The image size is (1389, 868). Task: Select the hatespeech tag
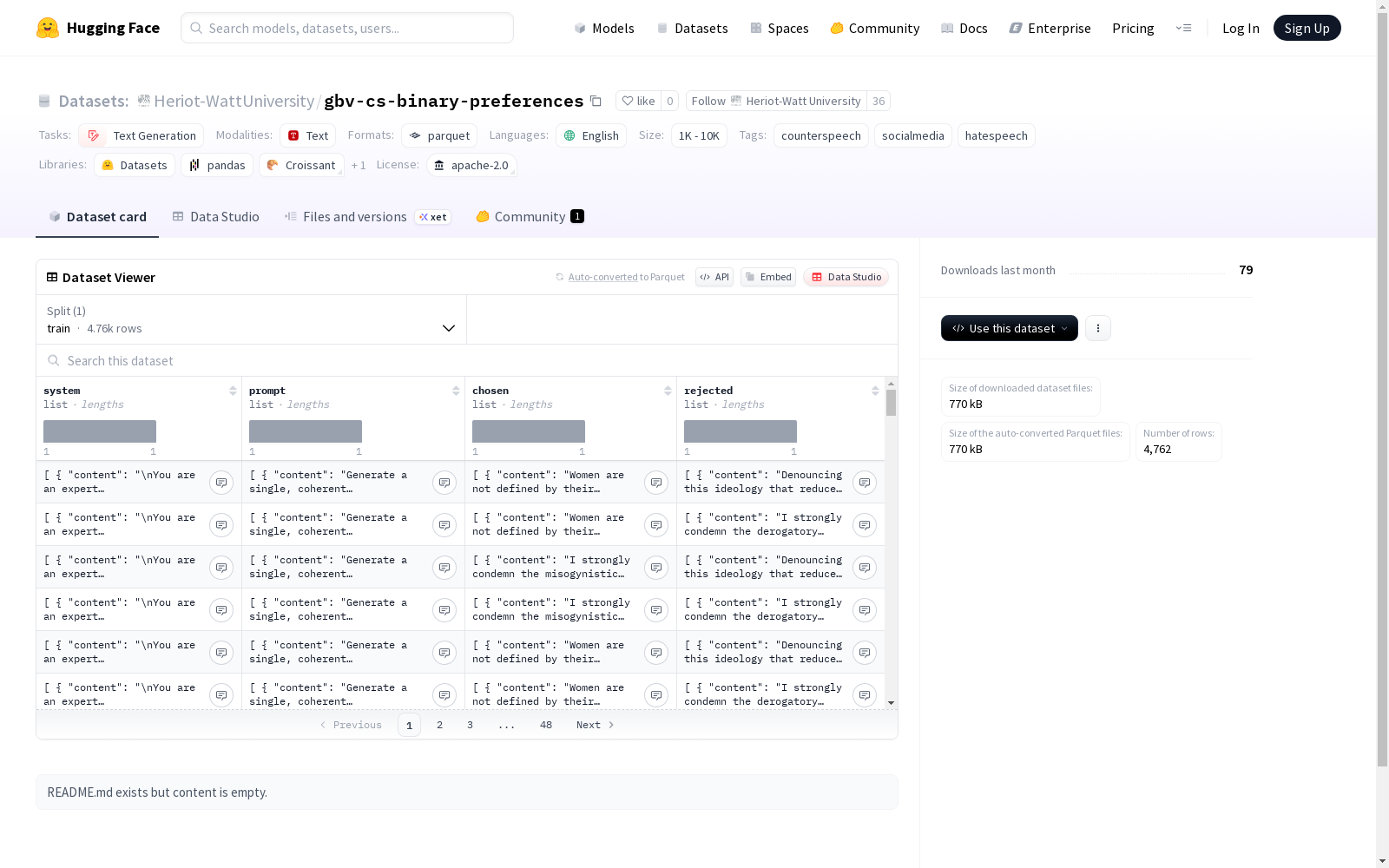click(997, 135)
